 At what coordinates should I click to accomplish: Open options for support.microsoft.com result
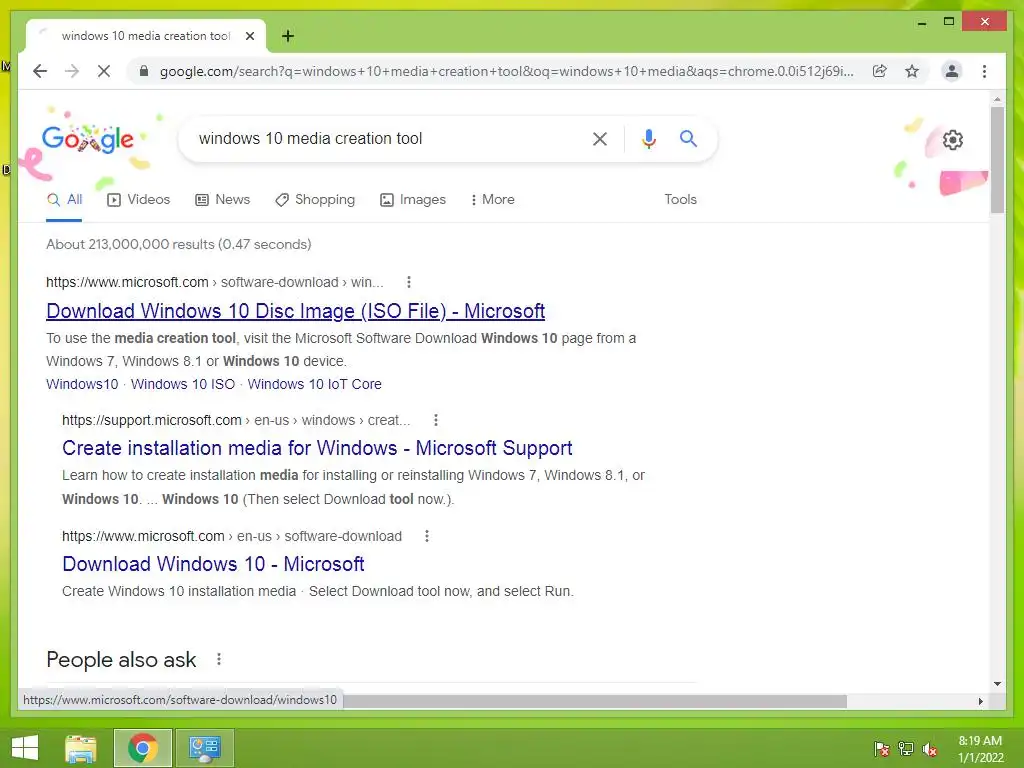pos(436,420)
